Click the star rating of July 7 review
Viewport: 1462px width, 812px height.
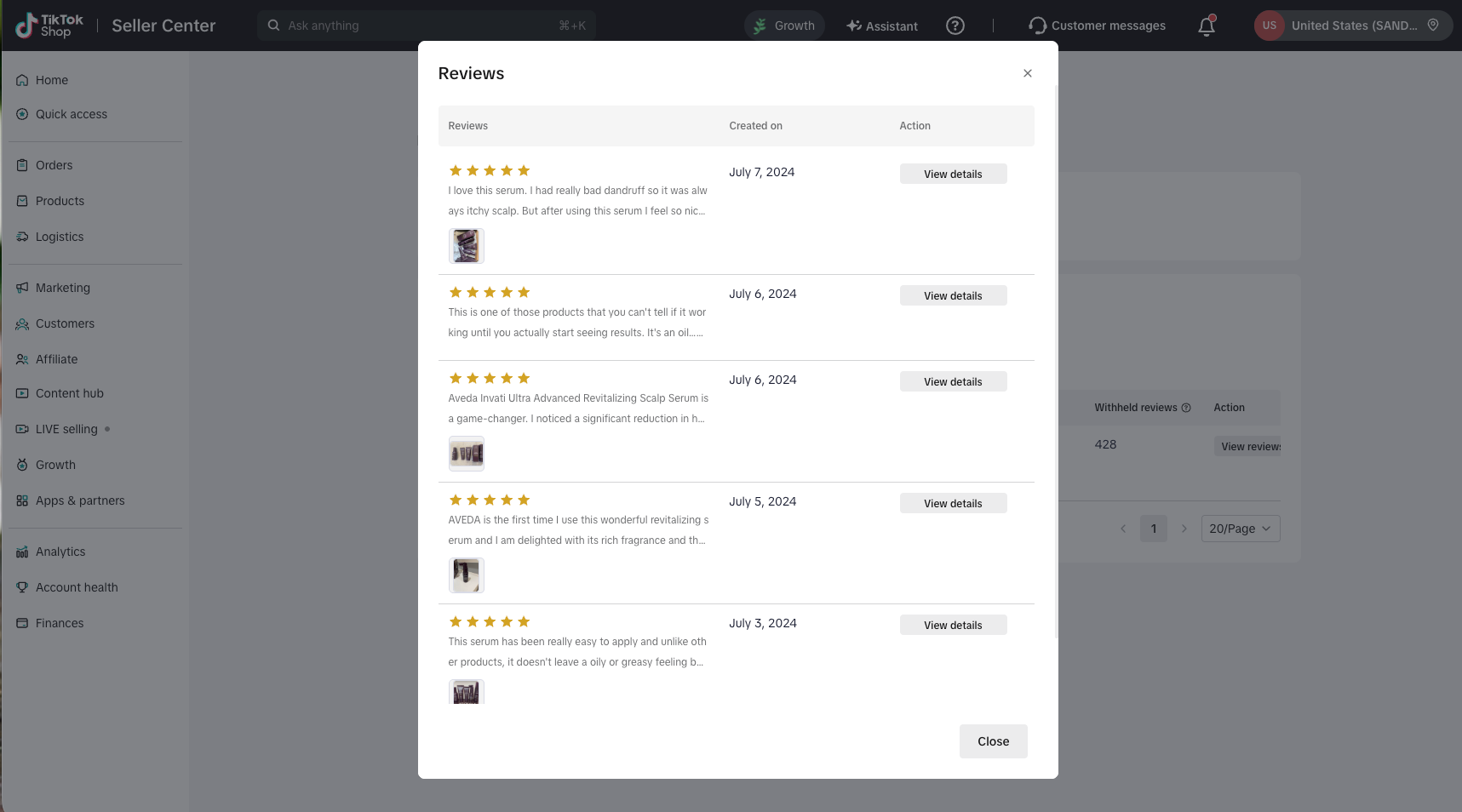tap(490, 170)
